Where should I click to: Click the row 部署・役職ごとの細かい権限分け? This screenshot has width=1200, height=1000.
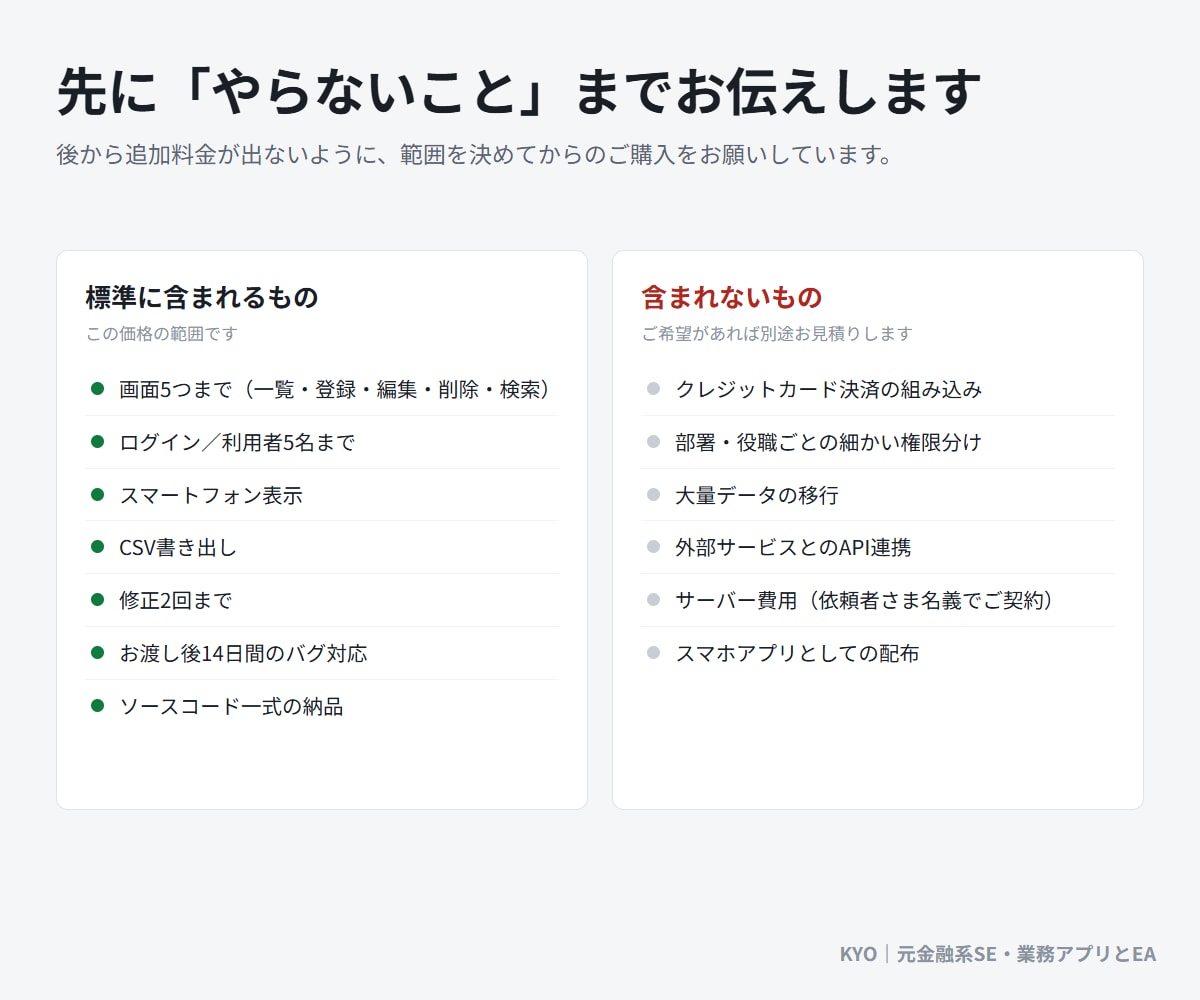(878, 442)
